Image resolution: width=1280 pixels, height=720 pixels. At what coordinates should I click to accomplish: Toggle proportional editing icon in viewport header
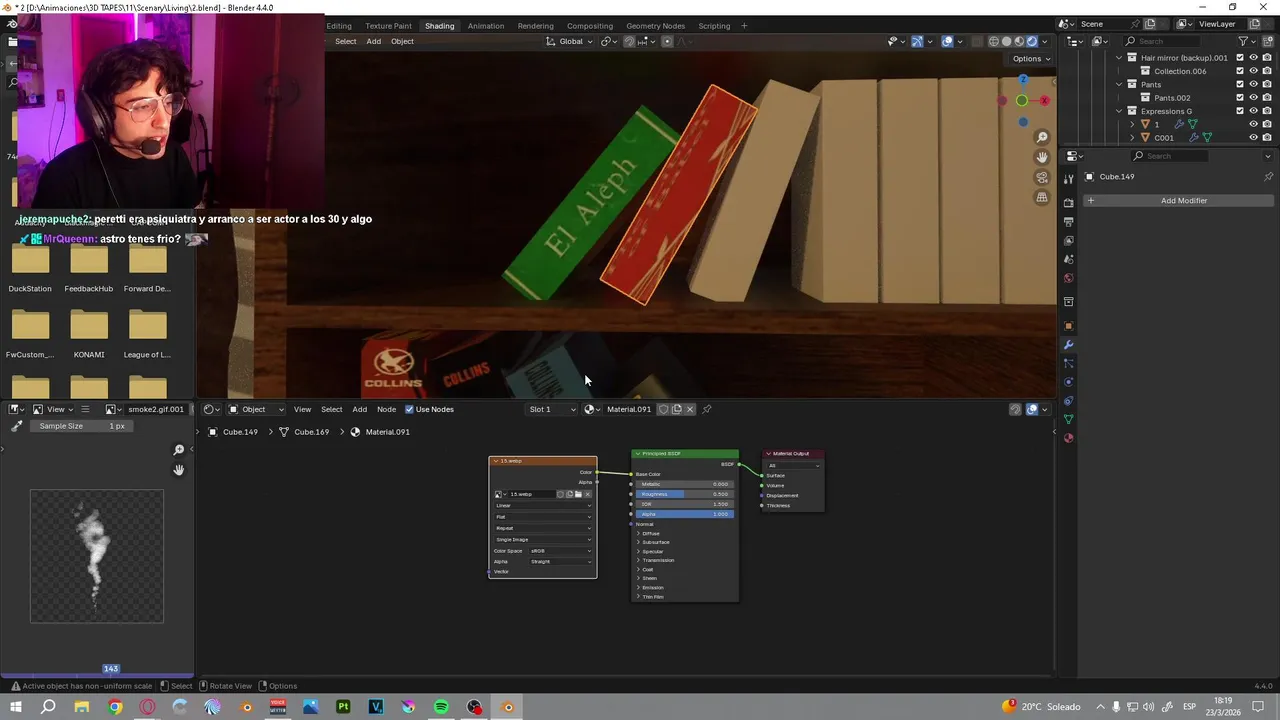coord(667,41)
